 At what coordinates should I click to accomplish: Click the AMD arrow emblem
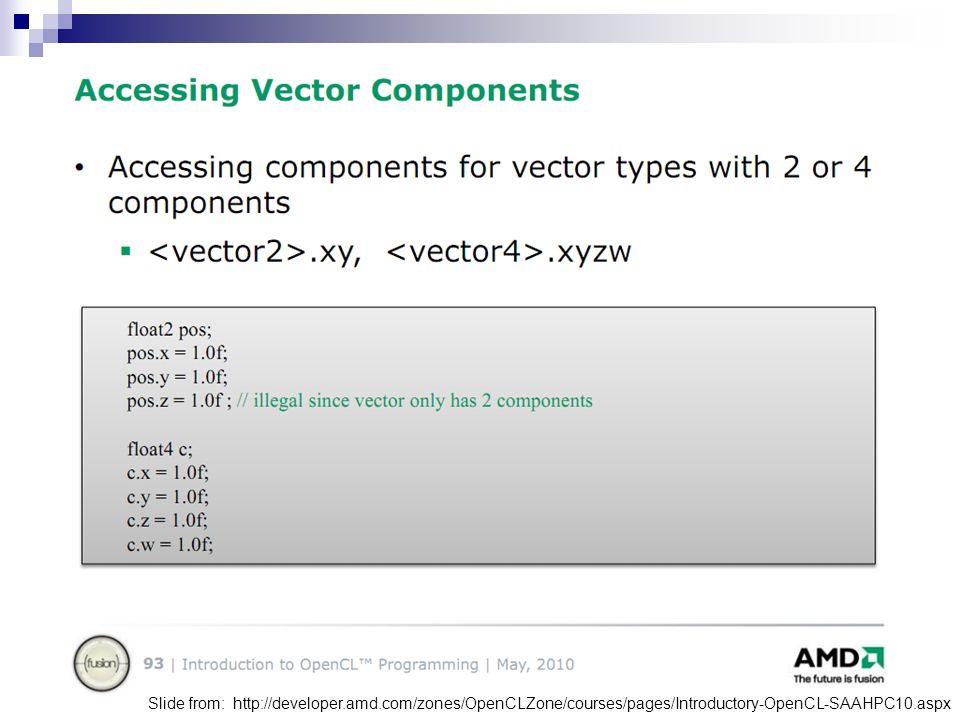(872, 658)
